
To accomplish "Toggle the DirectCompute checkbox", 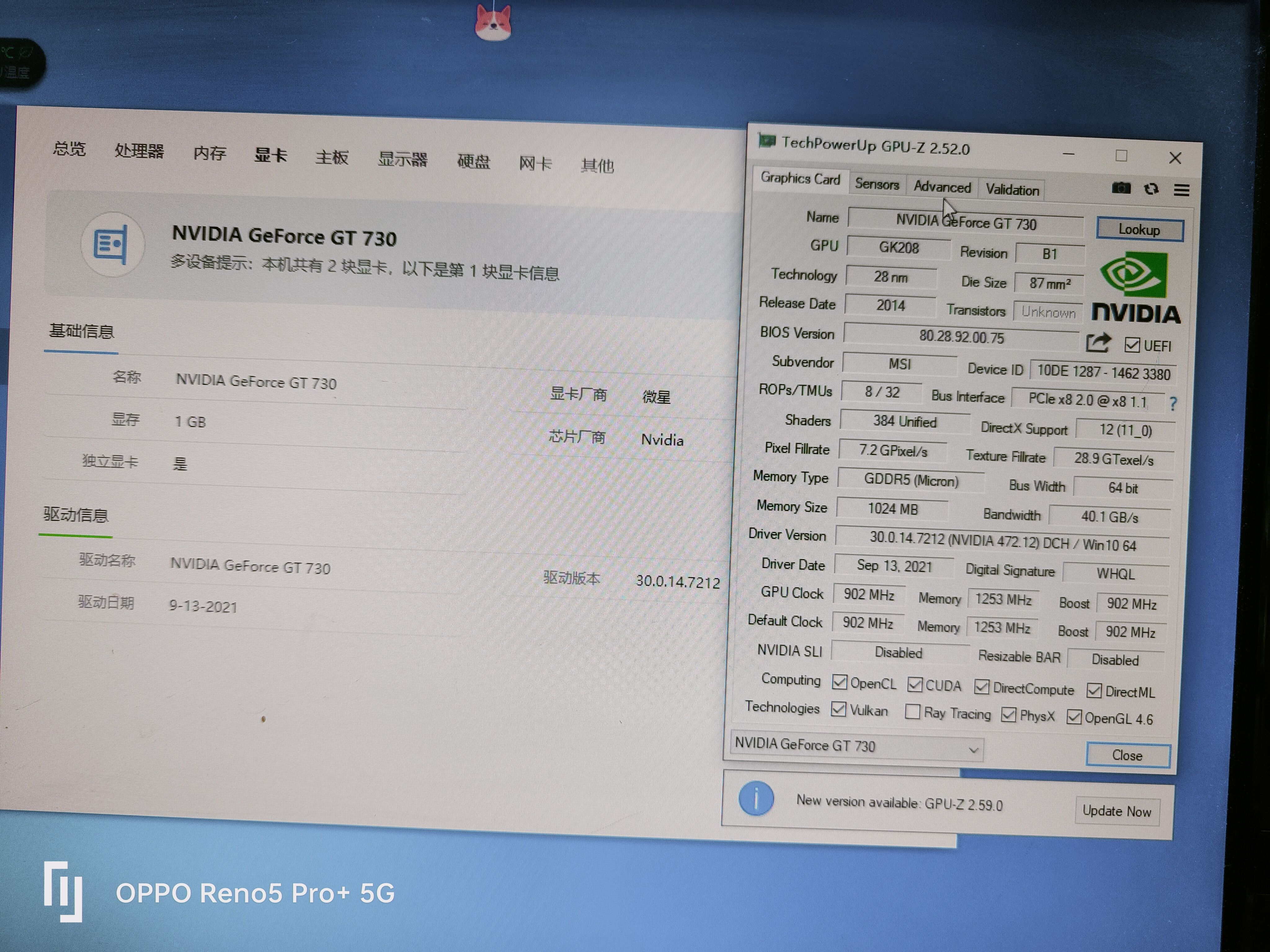I will (982, 687).
